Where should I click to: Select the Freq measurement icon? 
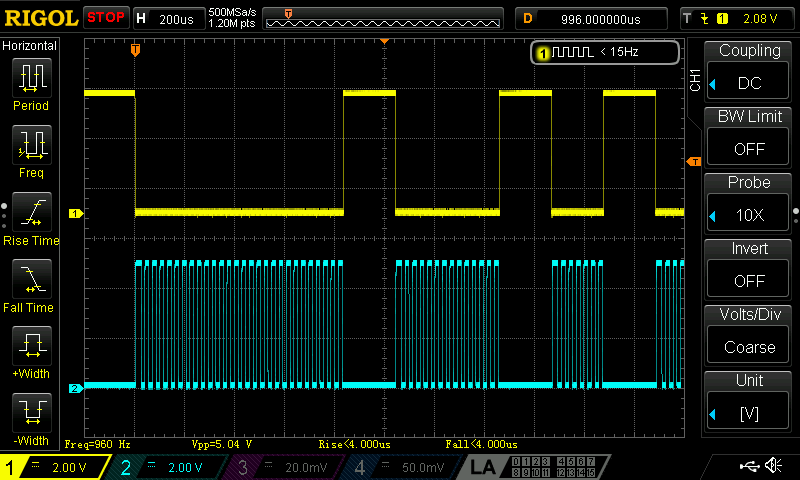(x=32, y=145)
